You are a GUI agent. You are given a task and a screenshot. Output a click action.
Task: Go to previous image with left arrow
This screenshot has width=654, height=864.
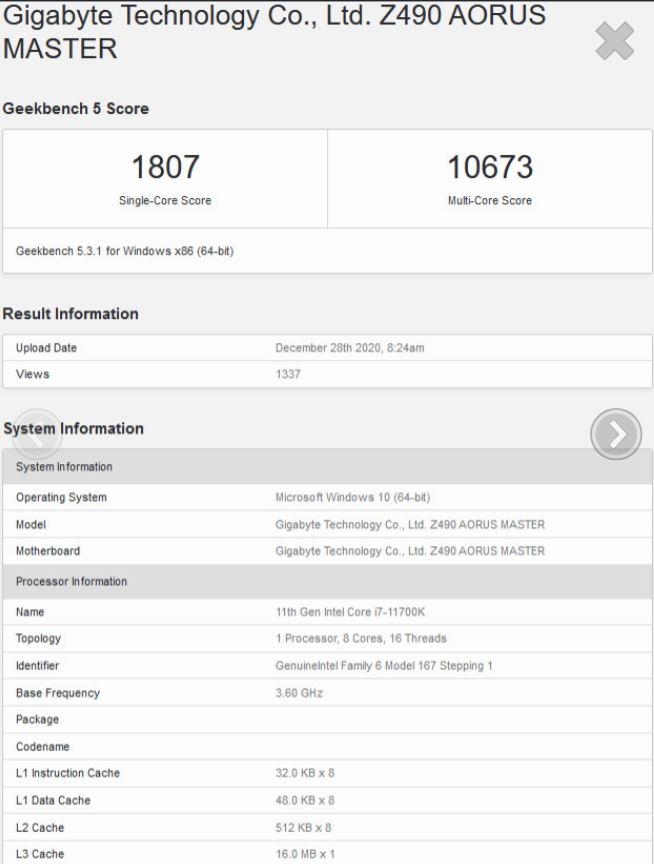[36, 434]
